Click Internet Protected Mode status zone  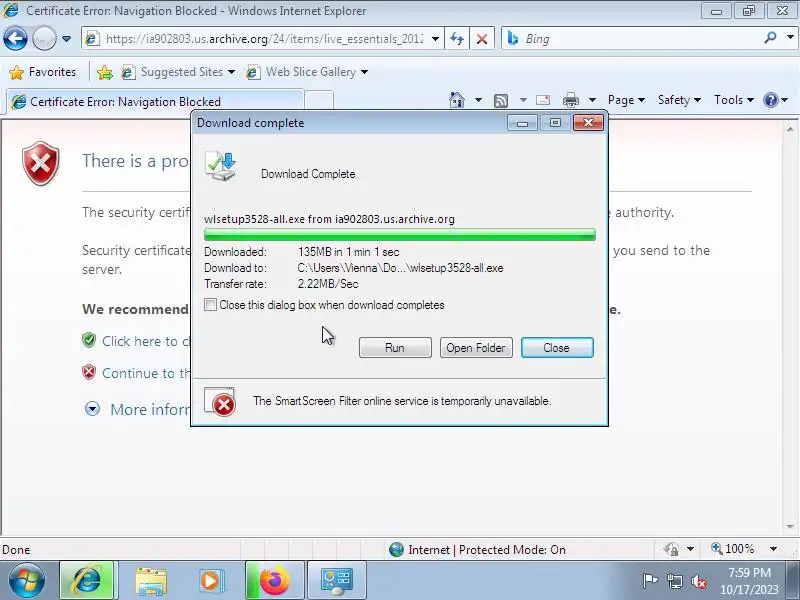coord(477,549)
